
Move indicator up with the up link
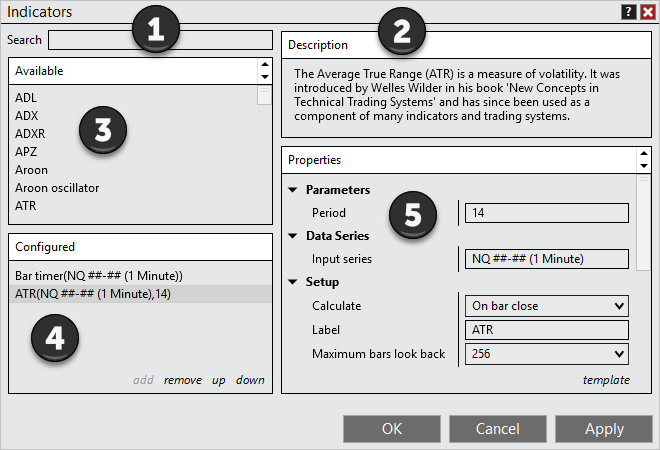[218, 380]
